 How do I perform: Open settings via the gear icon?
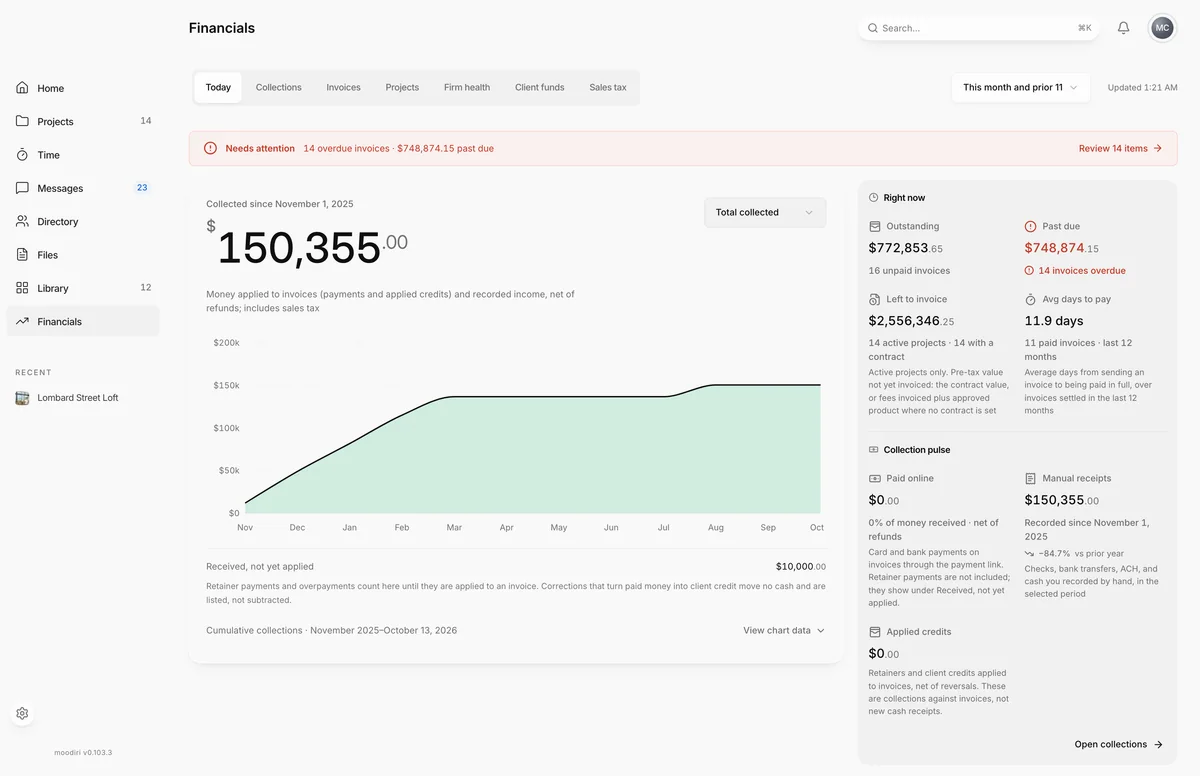(22, 714)
